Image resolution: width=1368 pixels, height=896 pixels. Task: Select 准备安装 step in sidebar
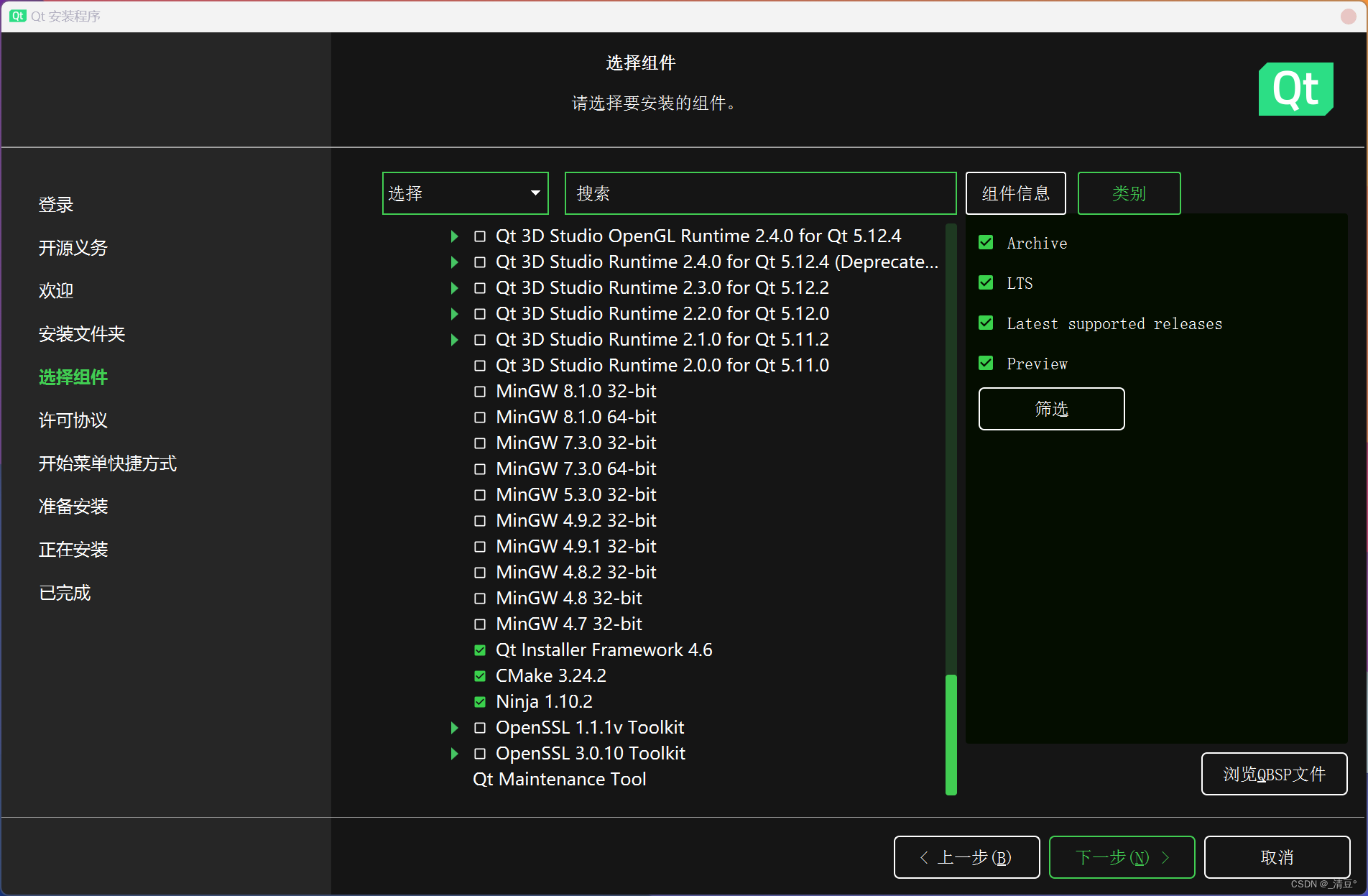click(73, 507)
